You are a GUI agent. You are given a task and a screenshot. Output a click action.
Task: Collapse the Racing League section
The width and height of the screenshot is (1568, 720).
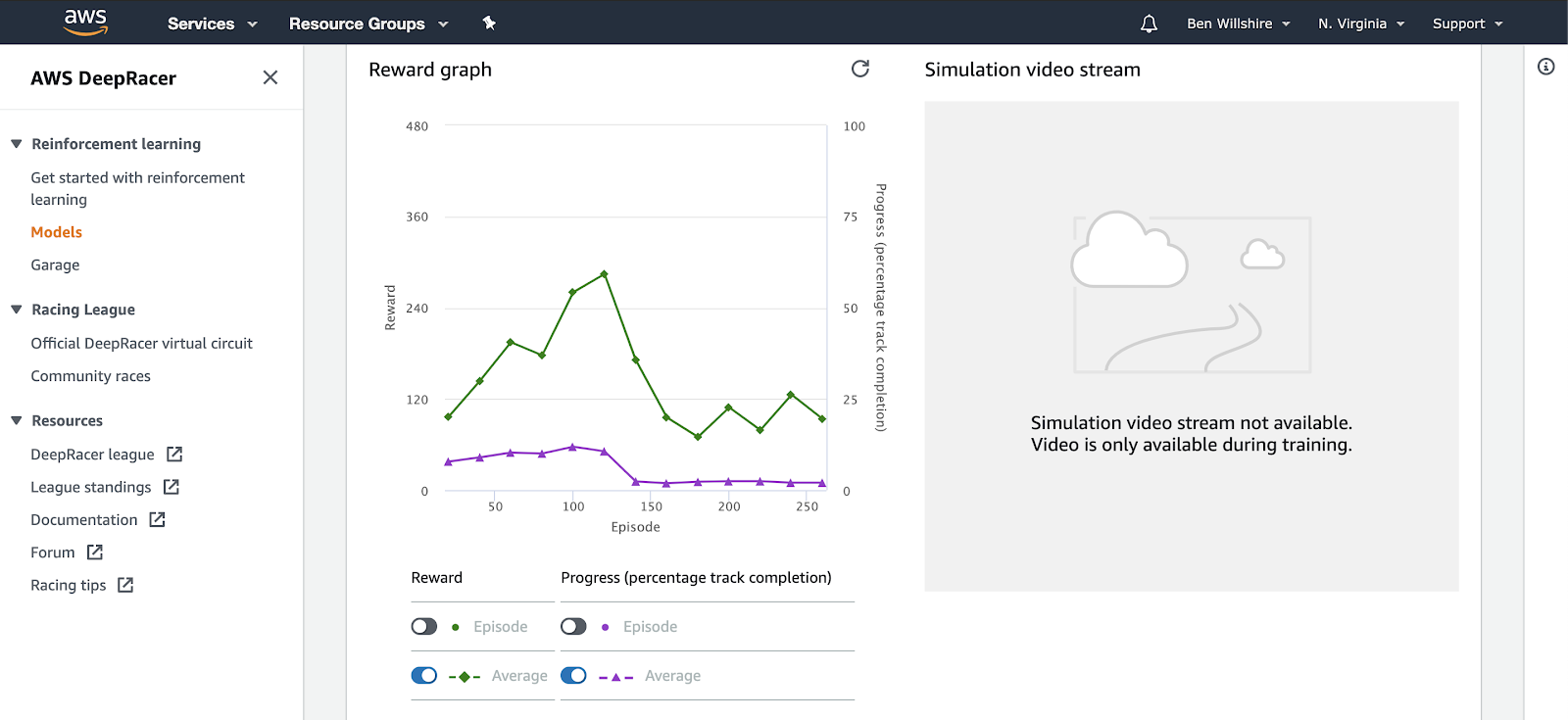pos(16,310)
